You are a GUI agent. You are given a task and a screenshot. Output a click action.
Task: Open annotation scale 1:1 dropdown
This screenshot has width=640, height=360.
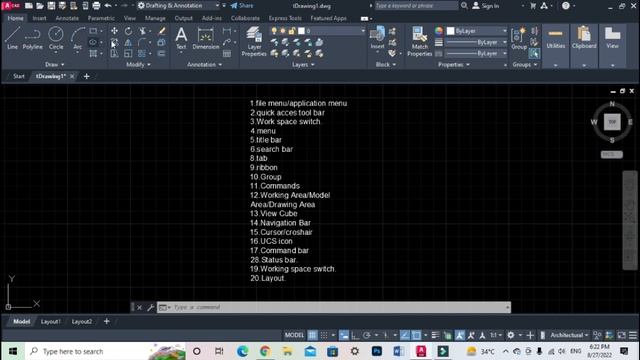point(496,335)
